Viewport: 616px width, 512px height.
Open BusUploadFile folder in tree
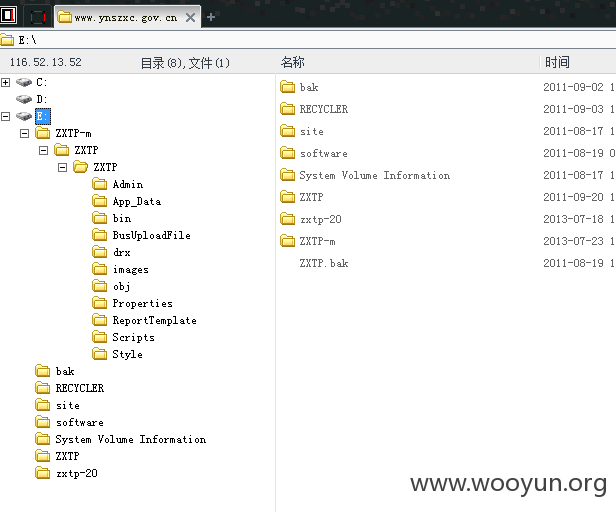(151, 235)
